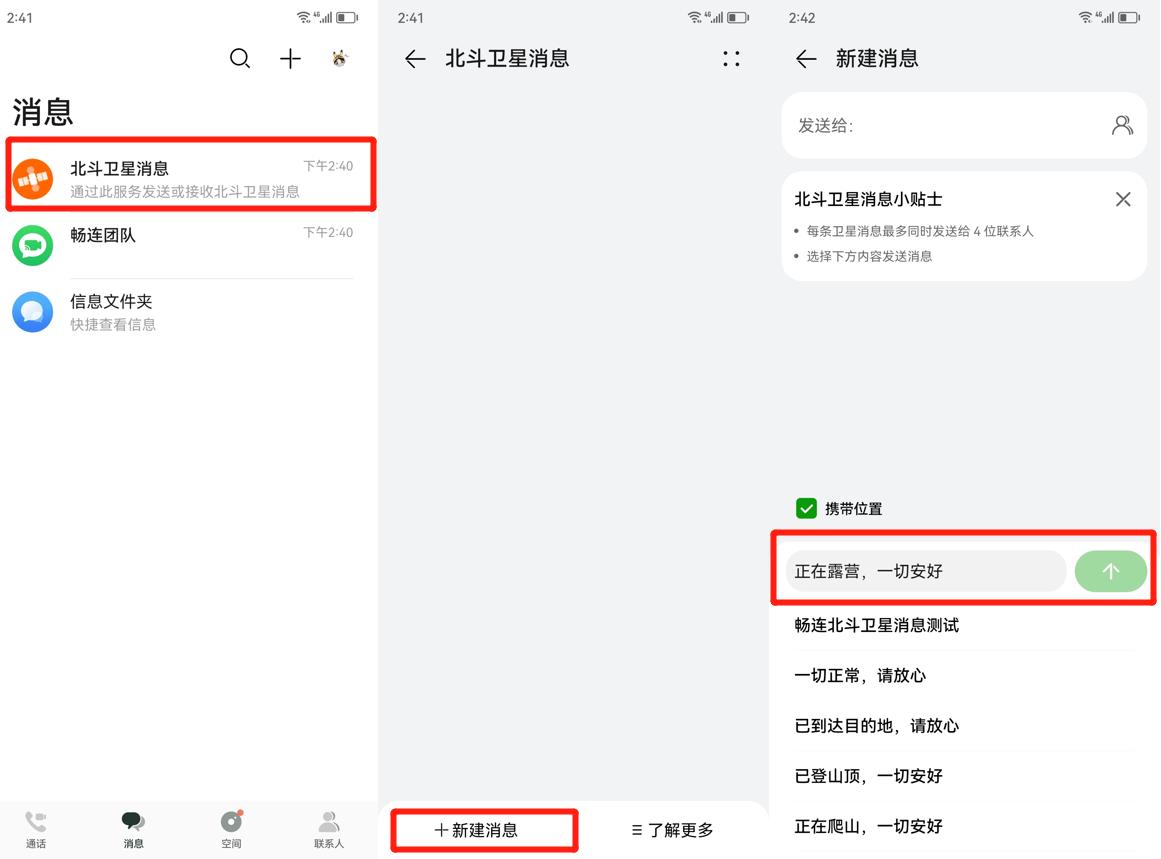Switch to the 空间 tab with notification dot

(x=231, y=829)
